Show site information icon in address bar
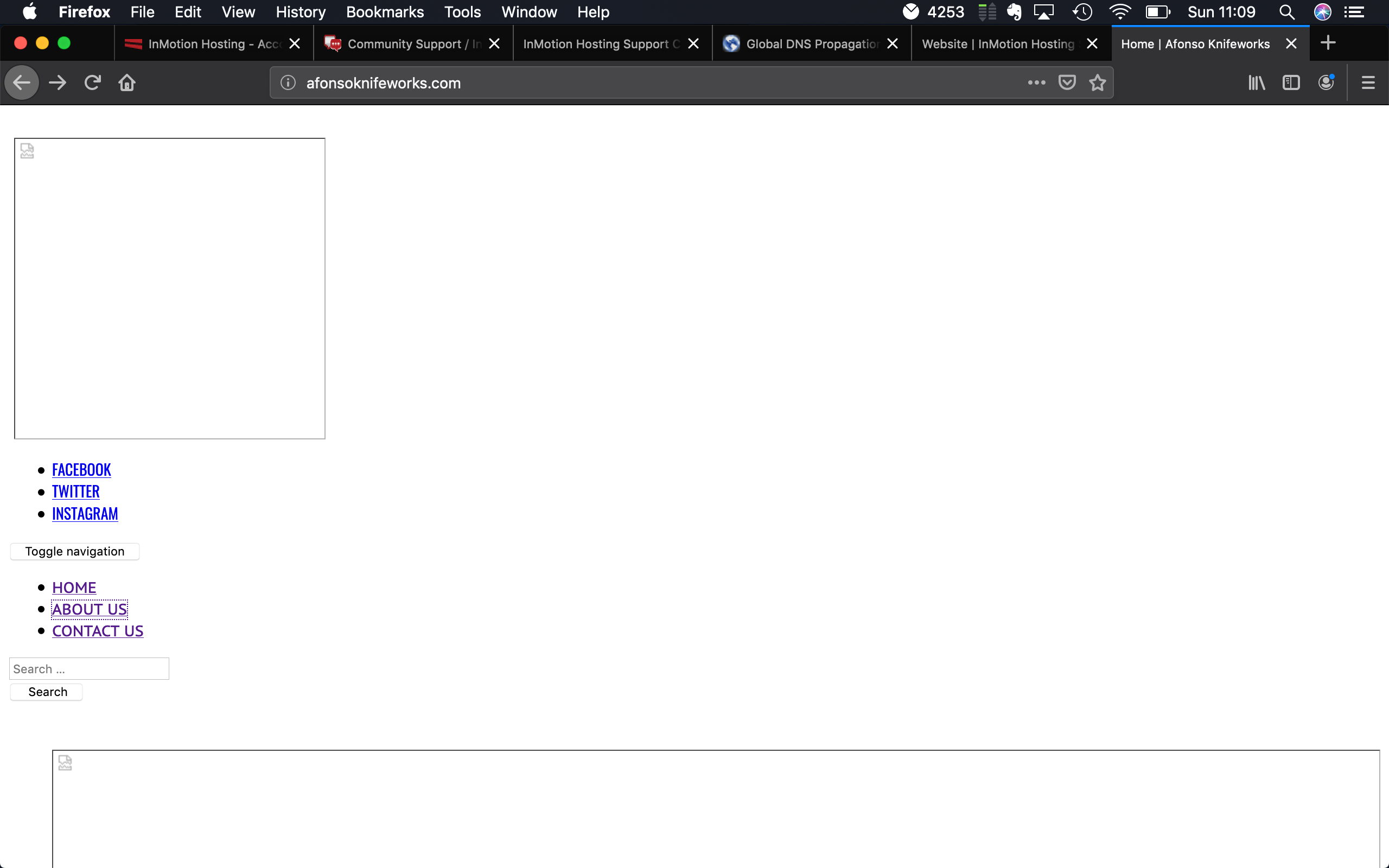Image resolution: width=1389 pixels, height=868 pixels. pyautogui.click(x=288, y=82)
